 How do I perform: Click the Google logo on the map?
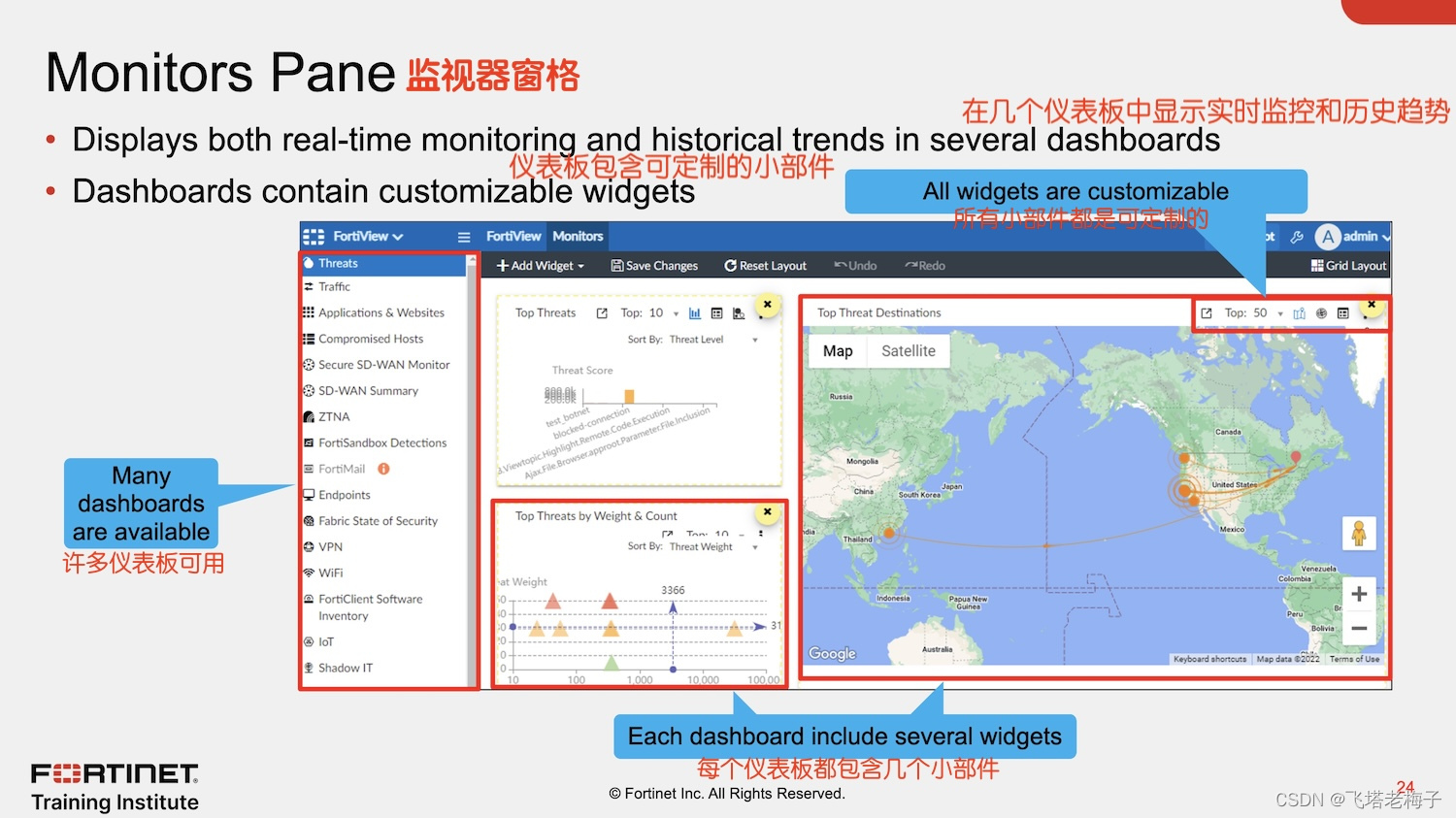click(x=833, y=654)
